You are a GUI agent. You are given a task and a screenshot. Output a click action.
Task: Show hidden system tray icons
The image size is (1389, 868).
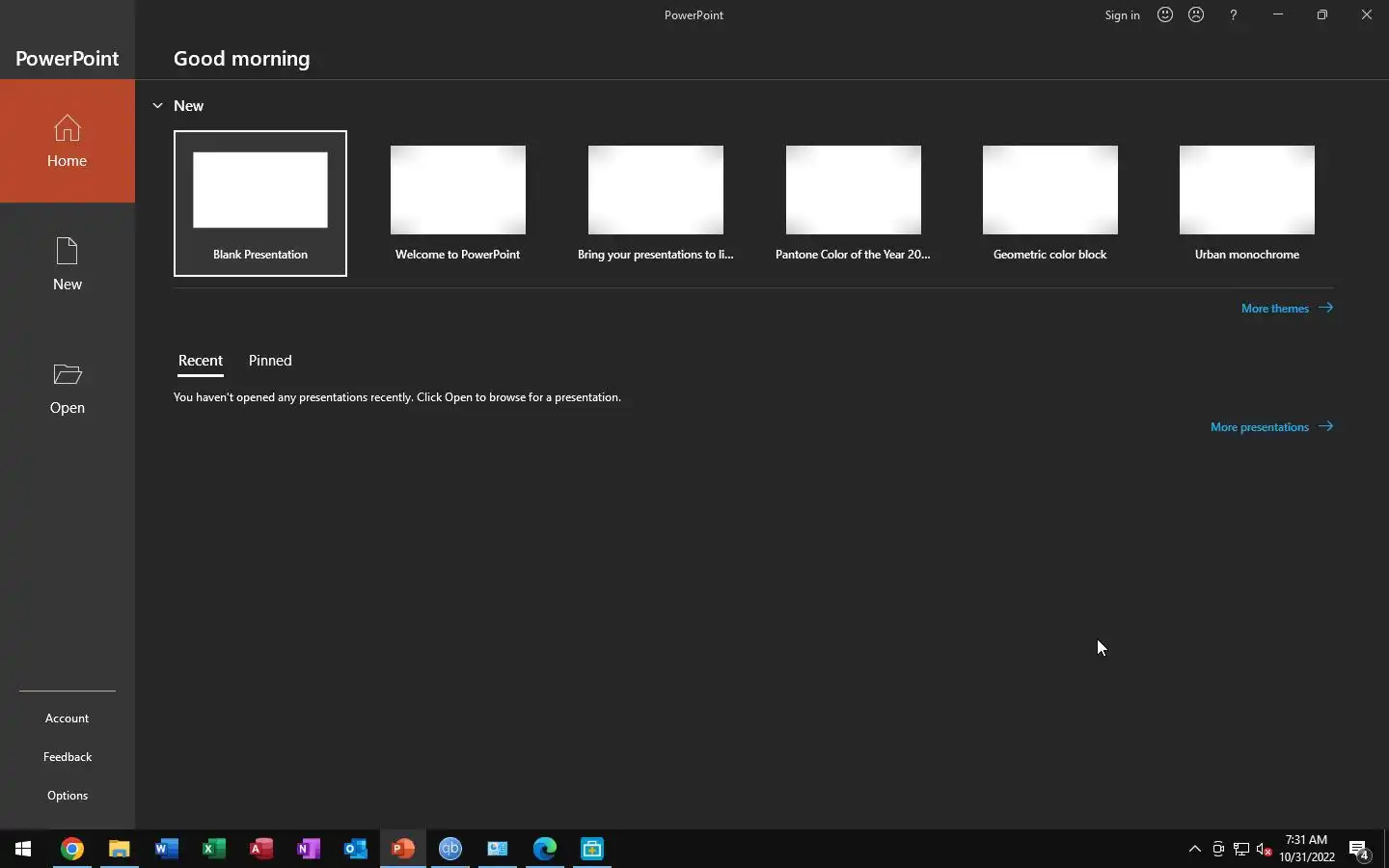pyautogui.click(x=1195, y=849)
